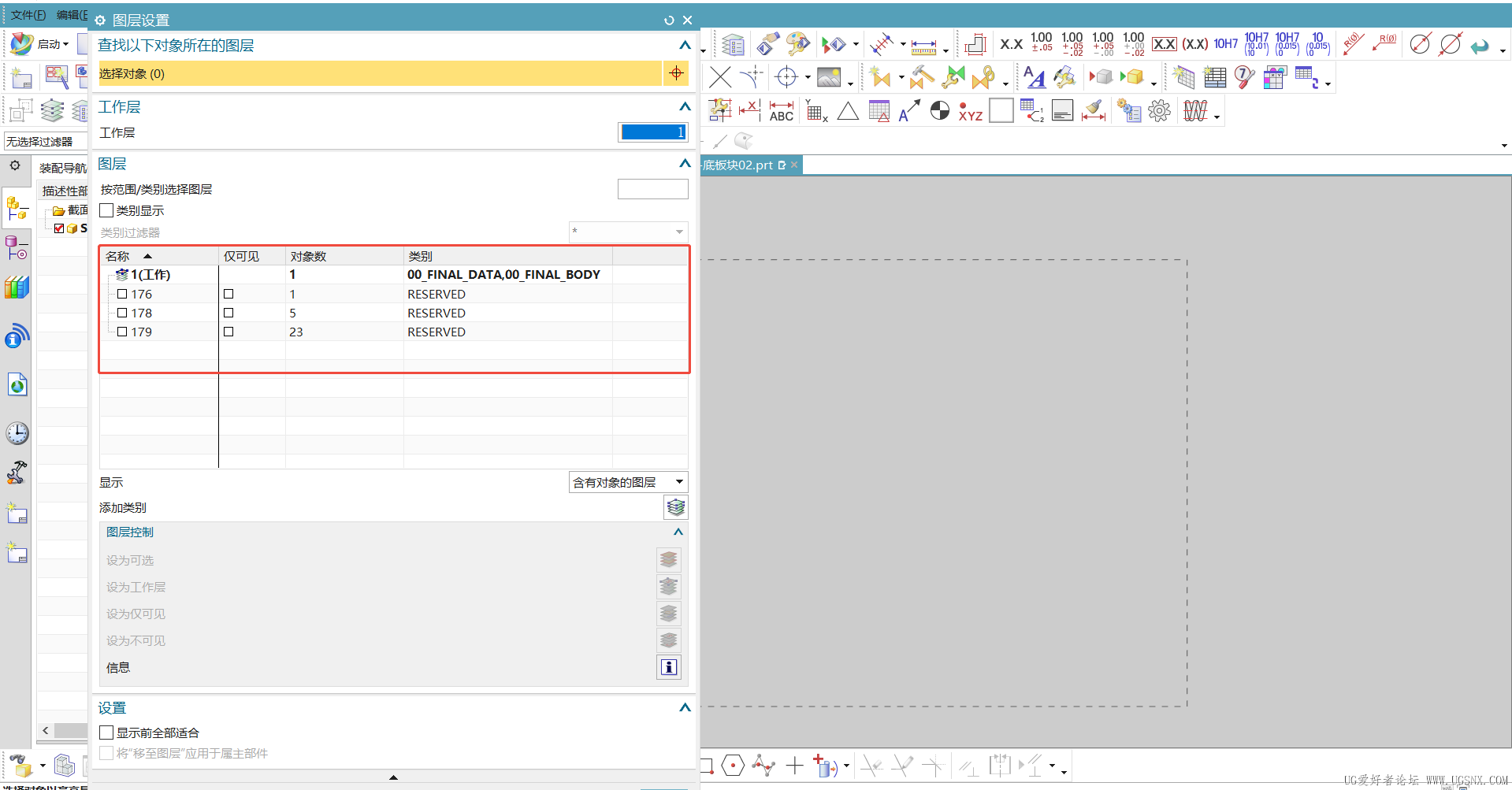Click the left scroll arrow in navigator

(46, 730)
